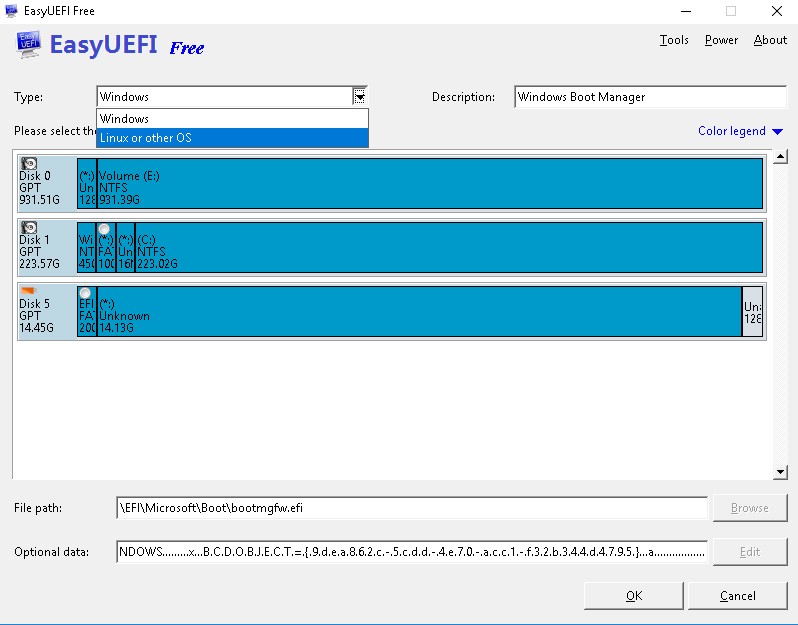Click the Disk 5 USB drive icon
This screenshot has height=625, width=798.
click(x=28, y=291)
